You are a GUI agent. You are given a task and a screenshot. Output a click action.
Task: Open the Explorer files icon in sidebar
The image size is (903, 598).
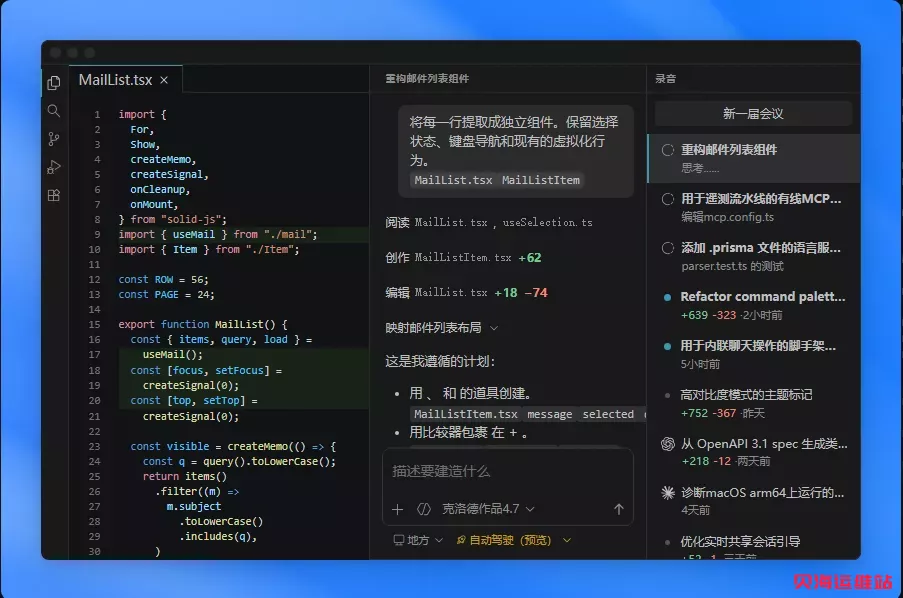click(x=54, y=83)
